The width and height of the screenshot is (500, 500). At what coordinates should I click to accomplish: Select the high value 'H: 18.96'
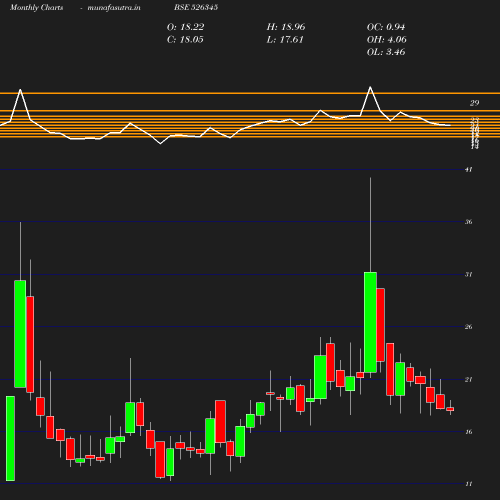click(286, 27)
